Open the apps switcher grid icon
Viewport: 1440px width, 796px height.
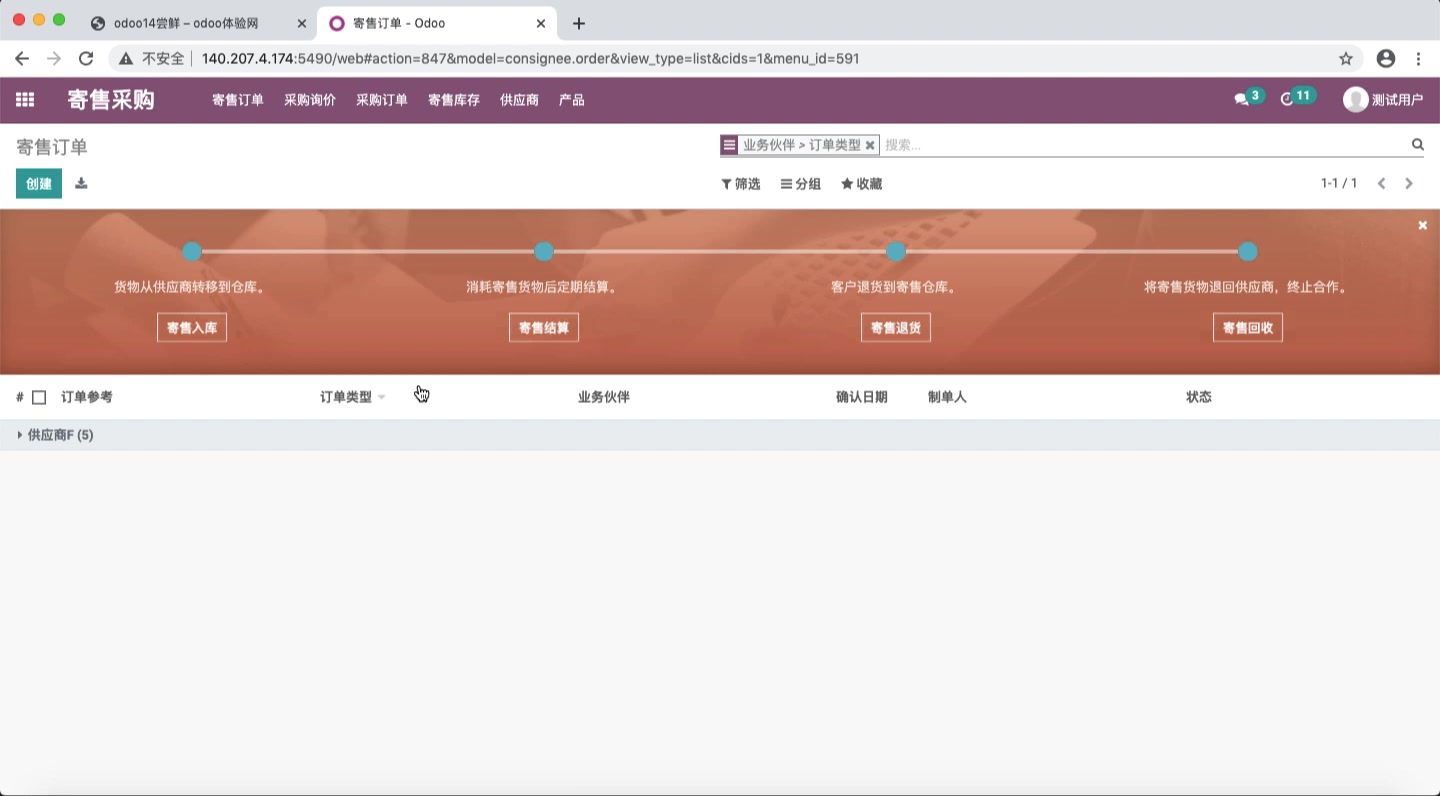point(24,99)
